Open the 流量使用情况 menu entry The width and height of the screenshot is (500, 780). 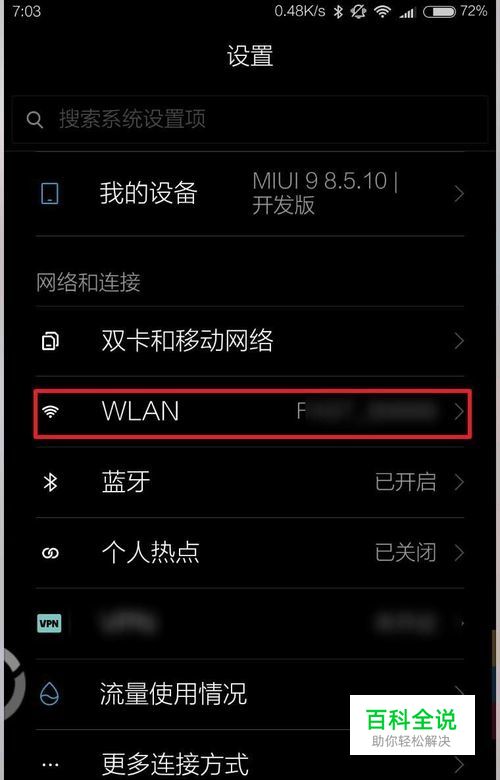pyautogui.click(x=250, y=694)
